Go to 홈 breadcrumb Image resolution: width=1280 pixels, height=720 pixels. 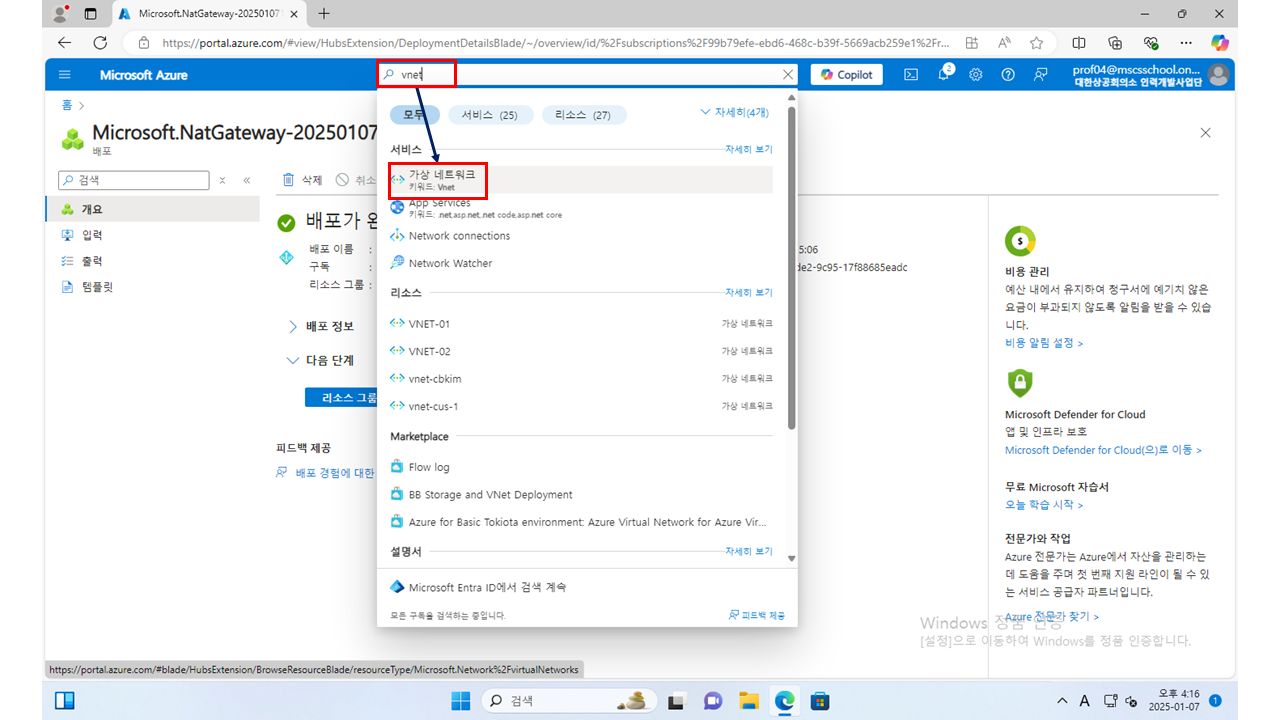[67, 105]
